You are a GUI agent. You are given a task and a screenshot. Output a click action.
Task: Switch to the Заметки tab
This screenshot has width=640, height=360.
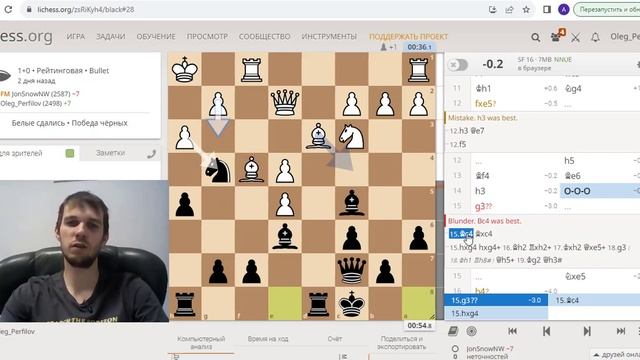coord(110,153)
